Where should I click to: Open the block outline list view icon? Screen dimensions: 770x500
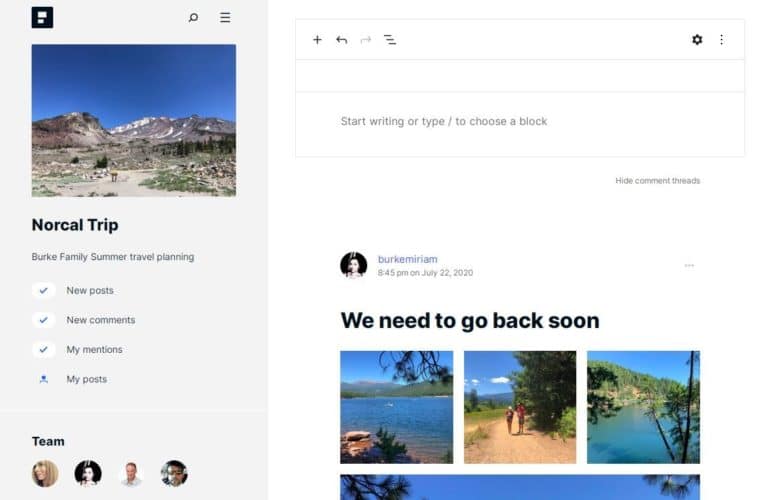(x=390, y=40)
